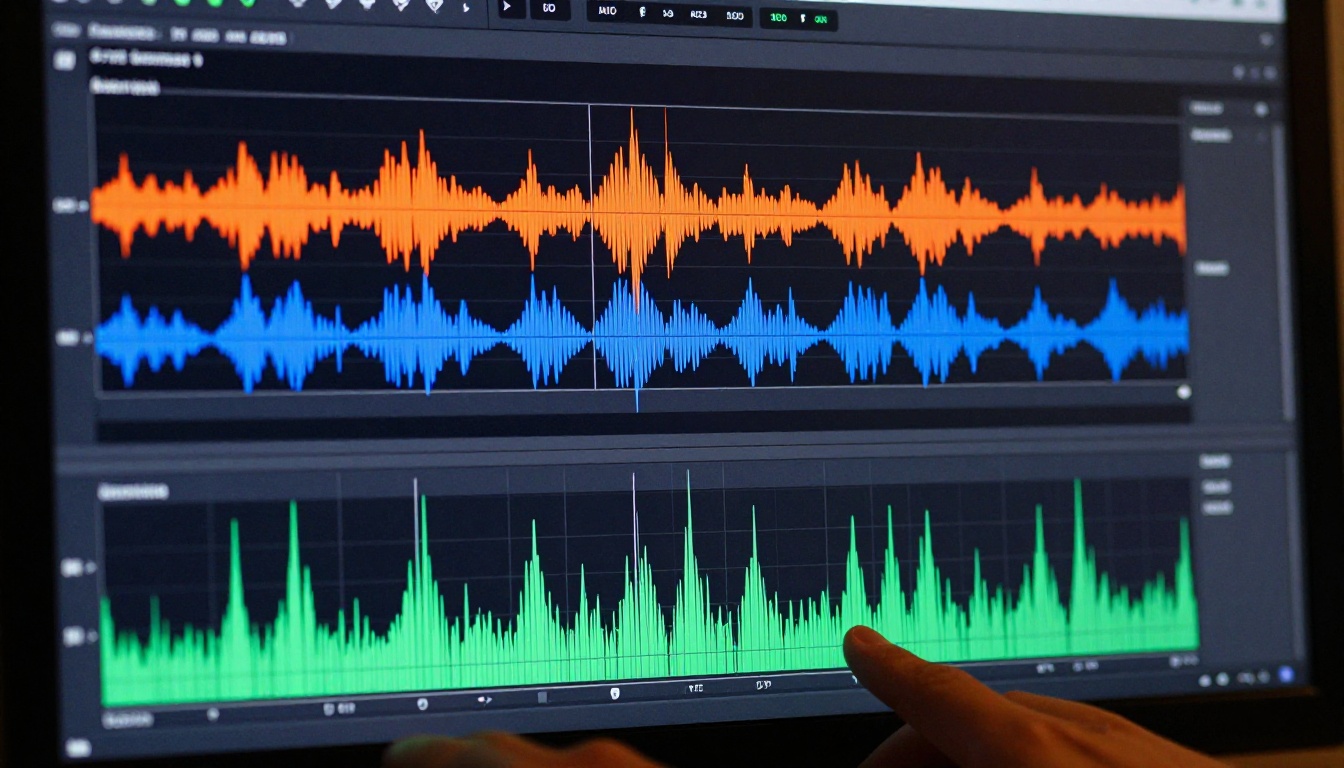Toggle the round switch atop the right side panel
This screenshot has height=768, width=1344.
tap(1261, 109)
